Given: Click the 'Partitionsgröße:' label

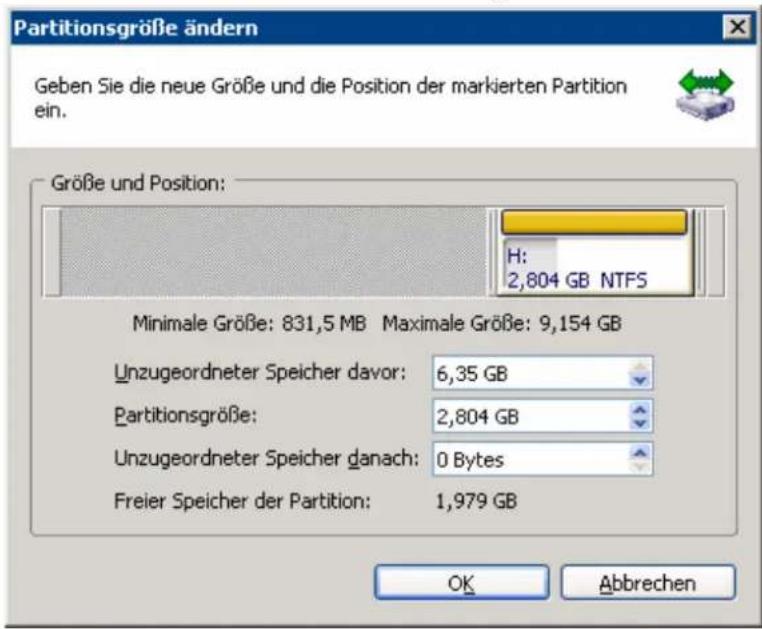Looking at the screenshot, I should (186, 416).
